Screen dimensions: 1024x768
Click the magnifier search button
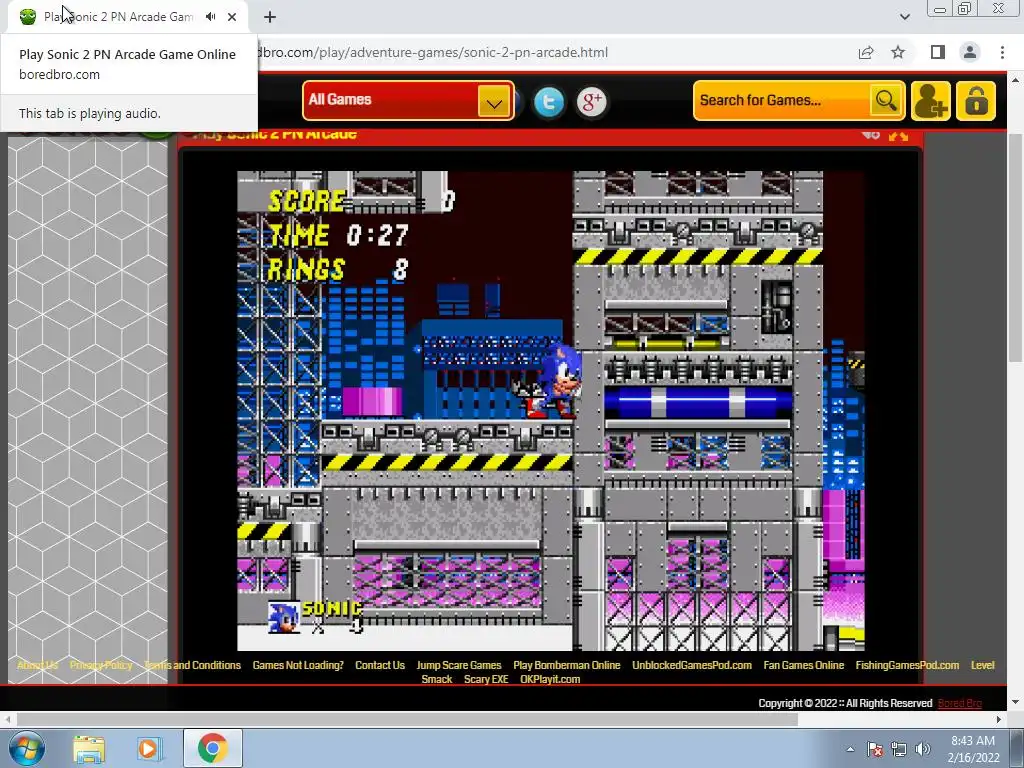(886, 101)
